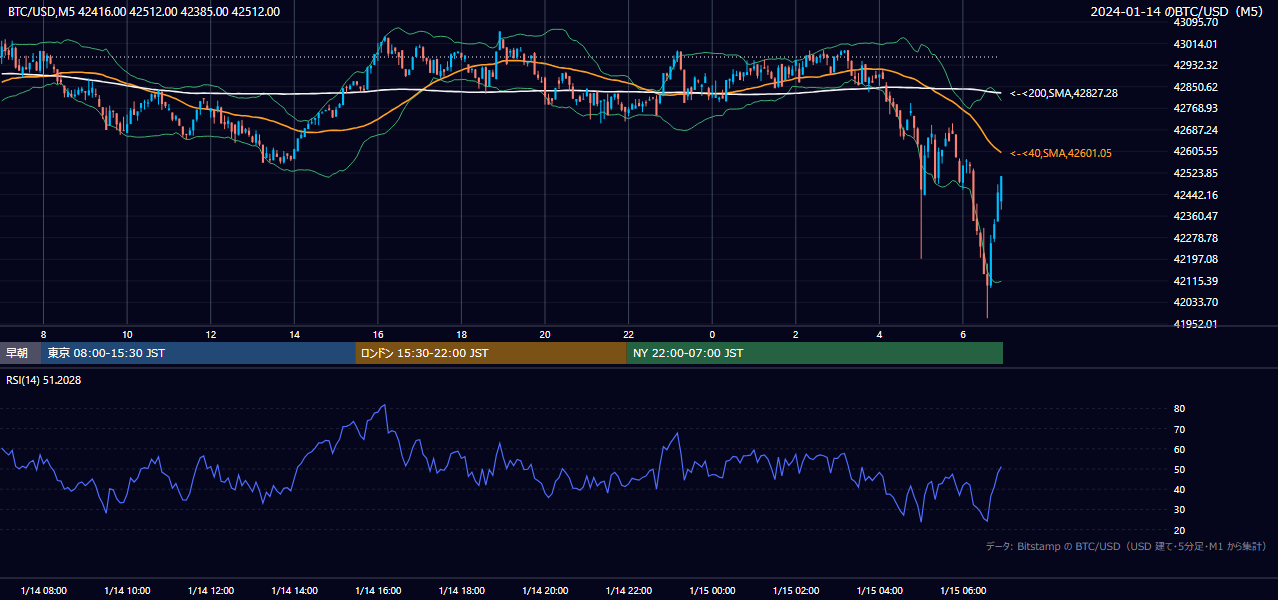Select the ロンドン 15:30-22:00 JST session bar
Screen dimensions: 1278x600
click(491, 353)
